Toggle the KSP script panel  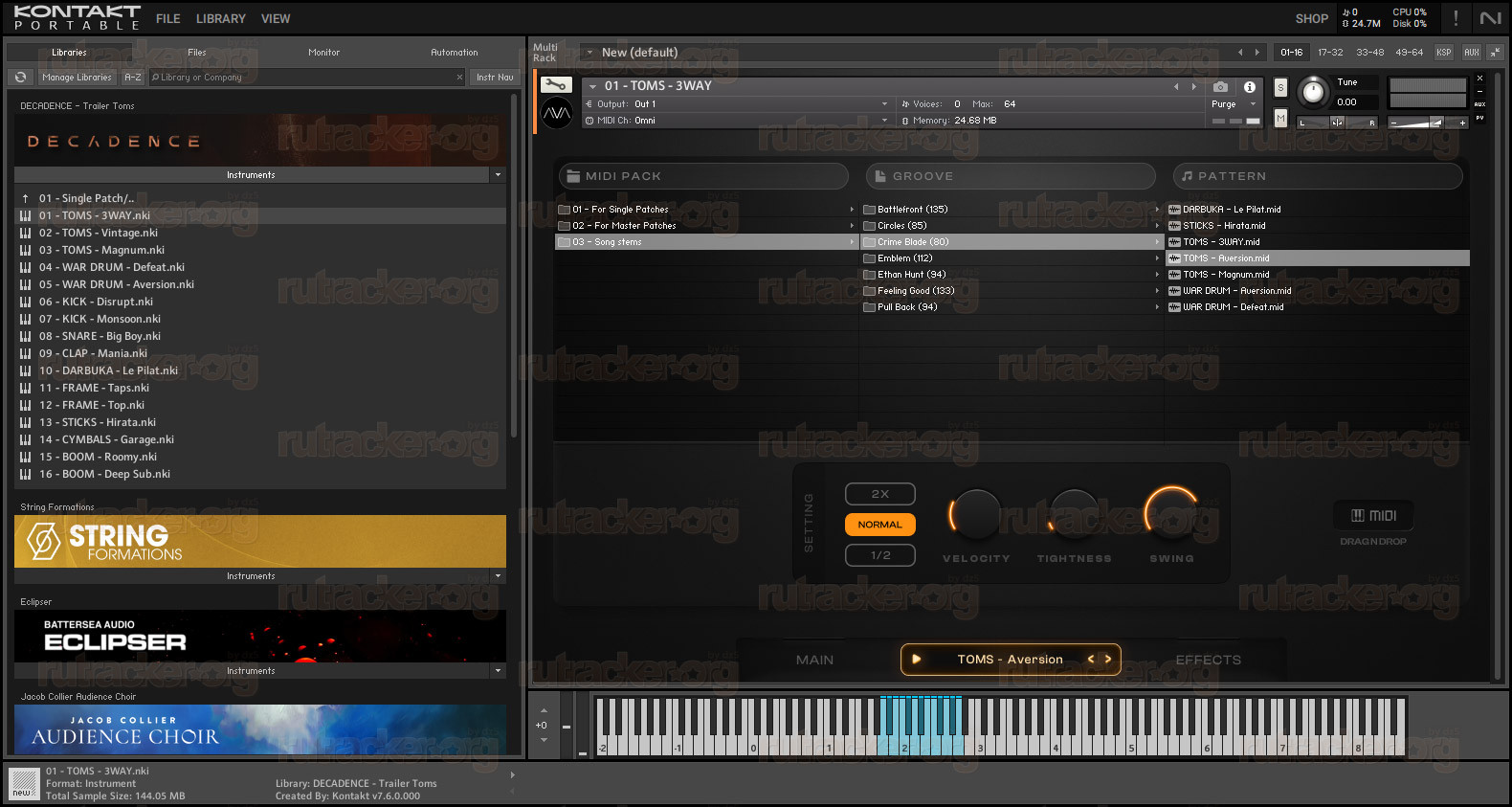click(1444, 53)
